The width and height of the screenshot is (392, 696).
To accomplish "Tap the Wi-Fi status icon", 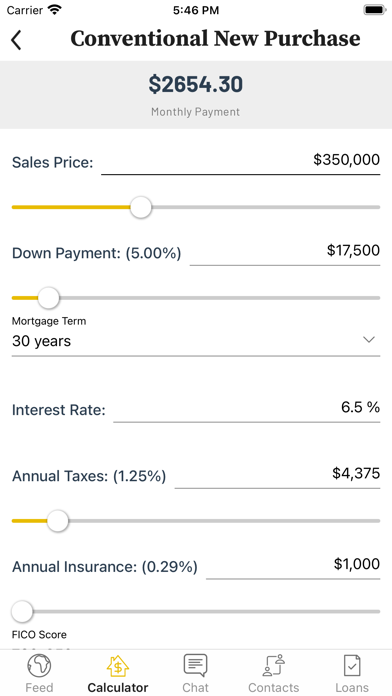I will coord(55,10).
